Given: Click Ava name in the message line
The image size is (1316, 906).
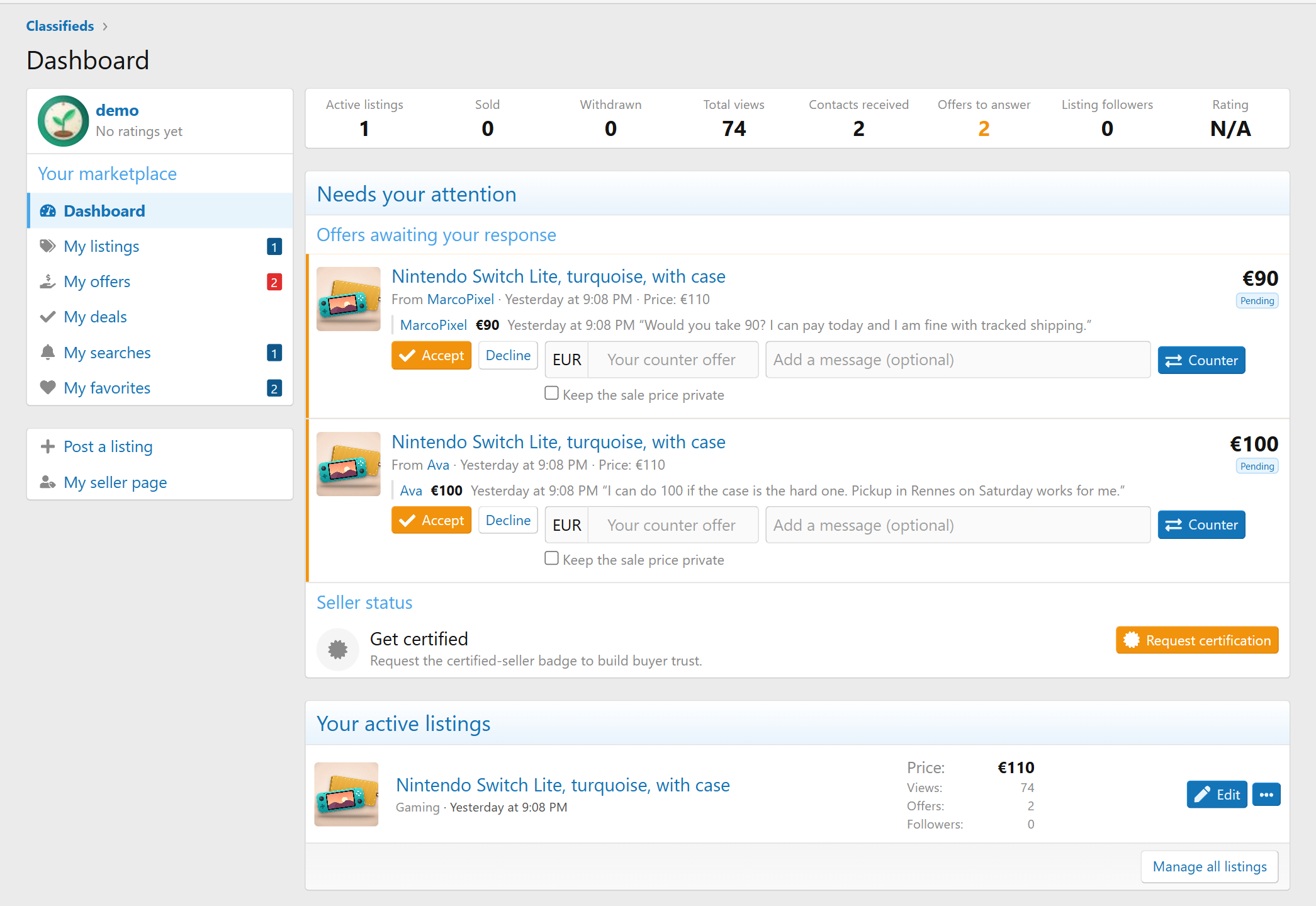Looking at the screenshot, I should (411, 490).
